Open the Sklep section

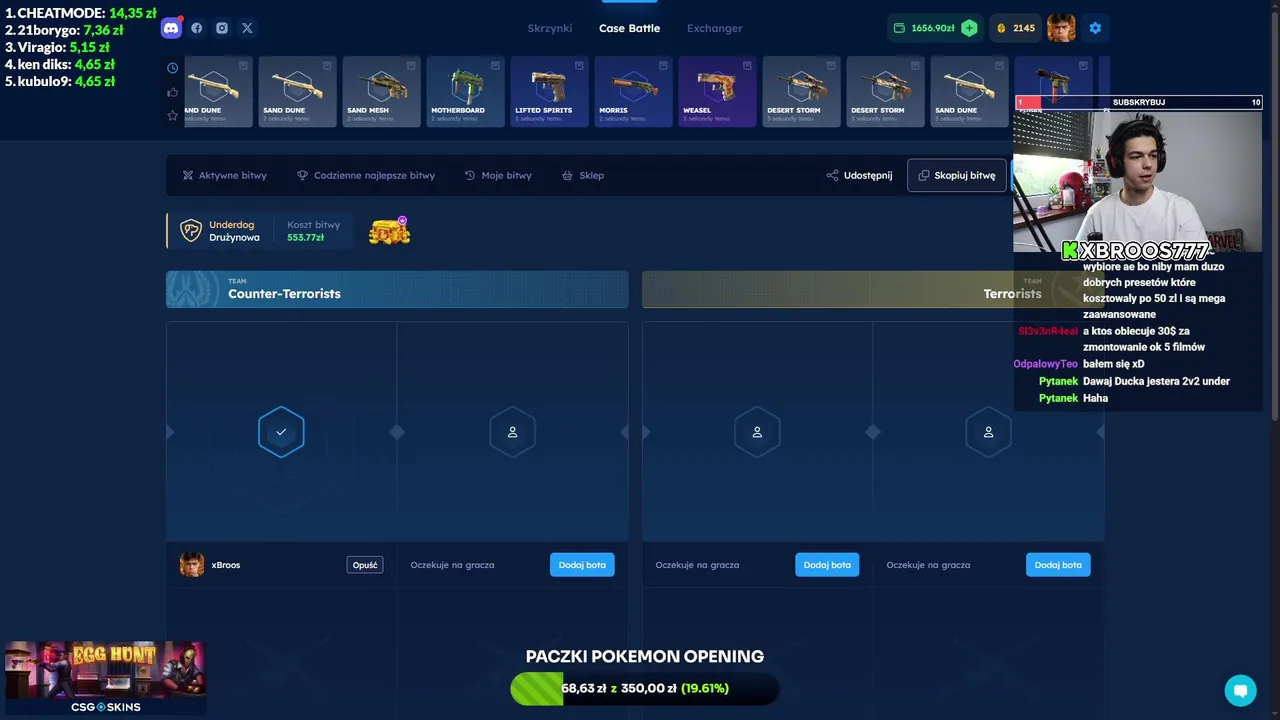coord(583,175)
